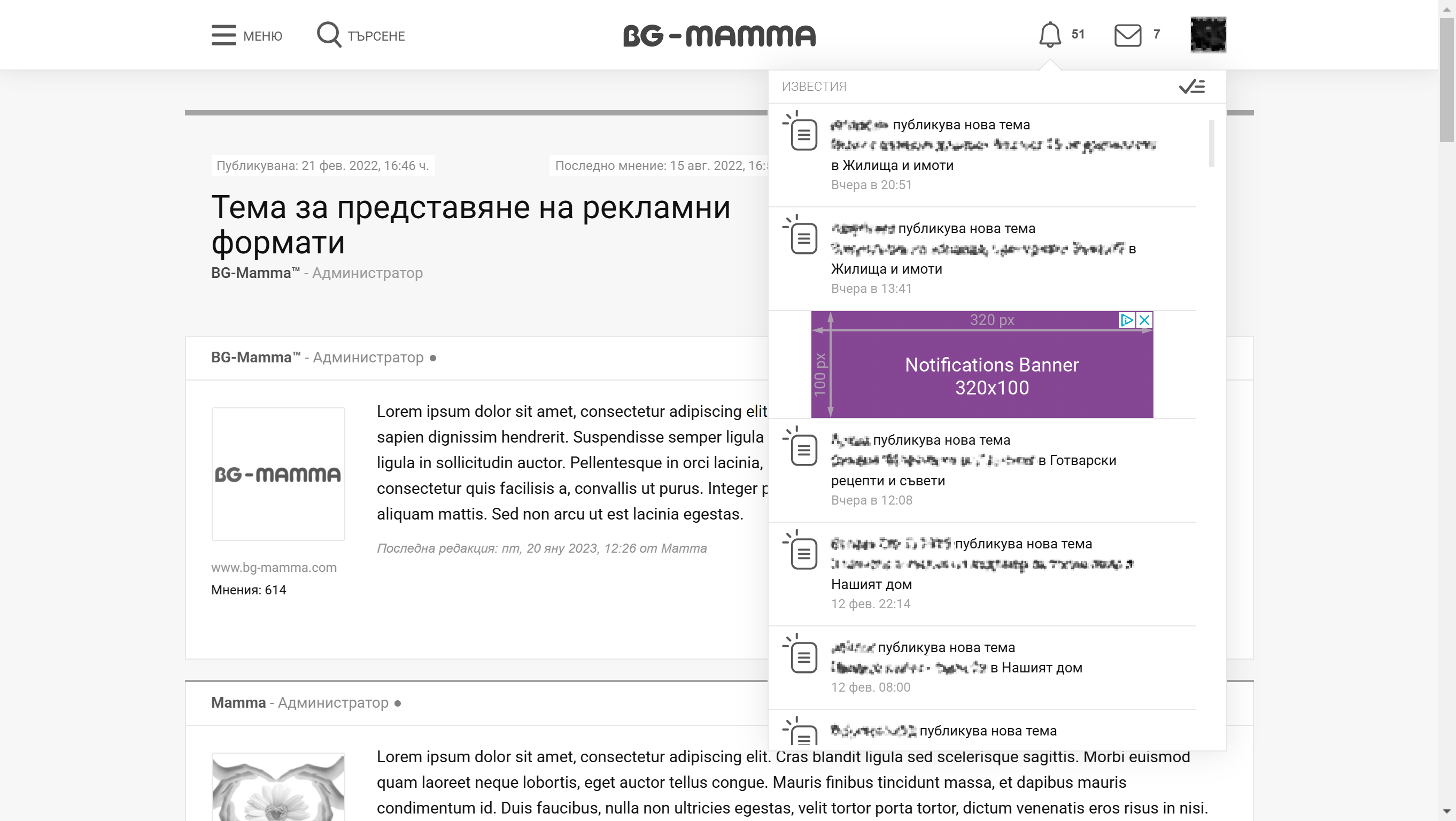Click the page vertical scrollbar thumb

[1446, 79]
